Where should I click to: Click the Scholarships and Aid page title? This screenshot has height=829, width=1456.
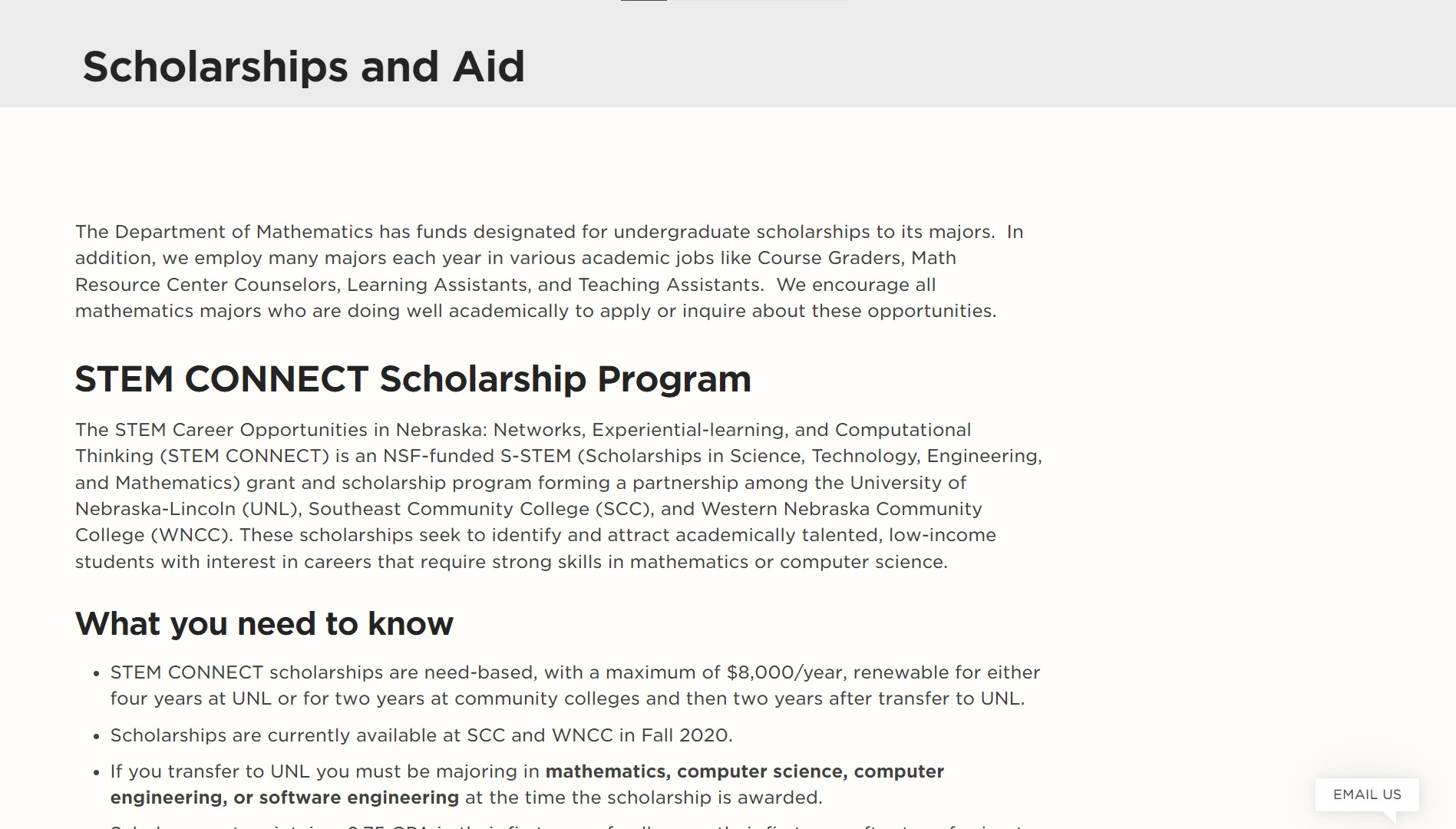(303, 67)
